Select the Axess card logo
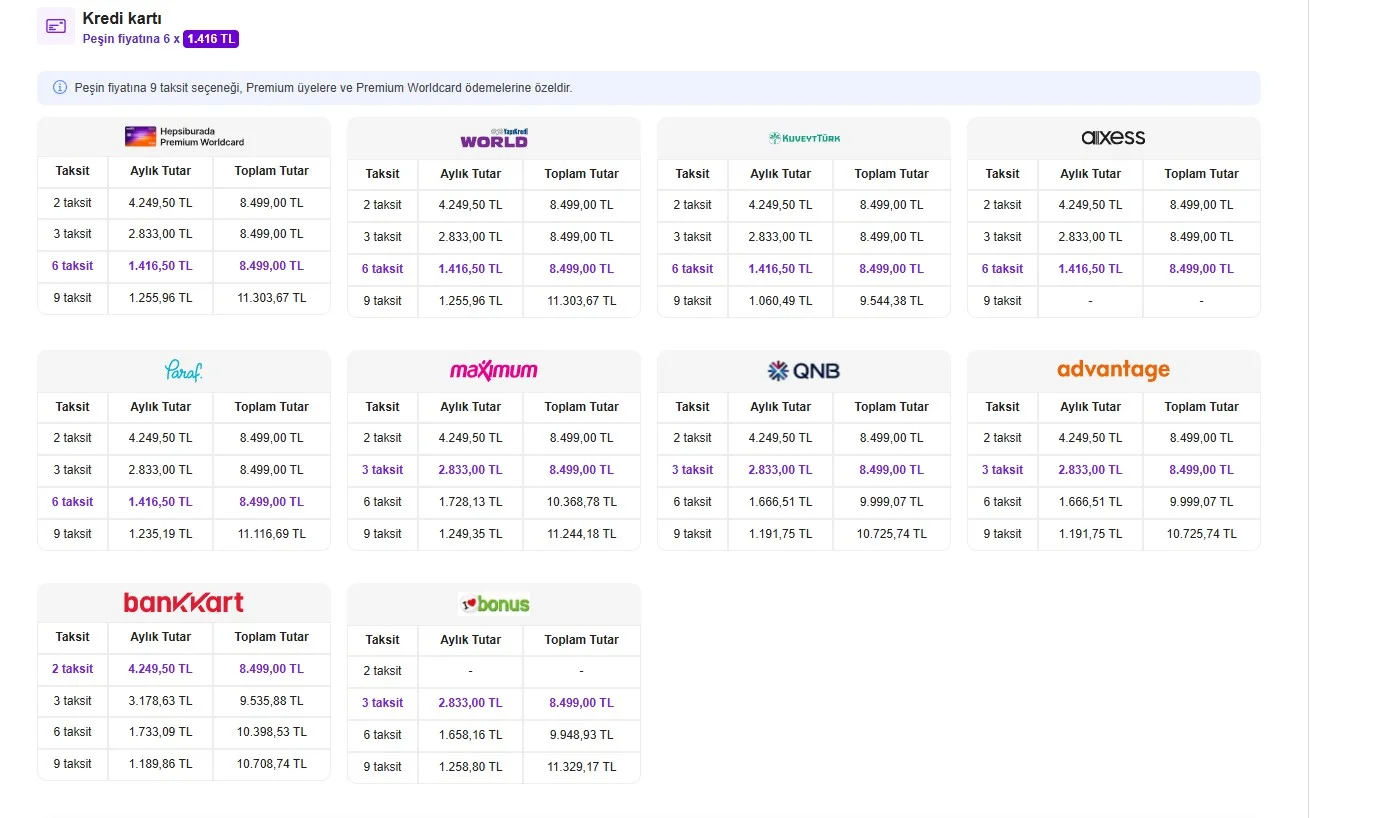1385x818 pixels. coord(1113,138)
